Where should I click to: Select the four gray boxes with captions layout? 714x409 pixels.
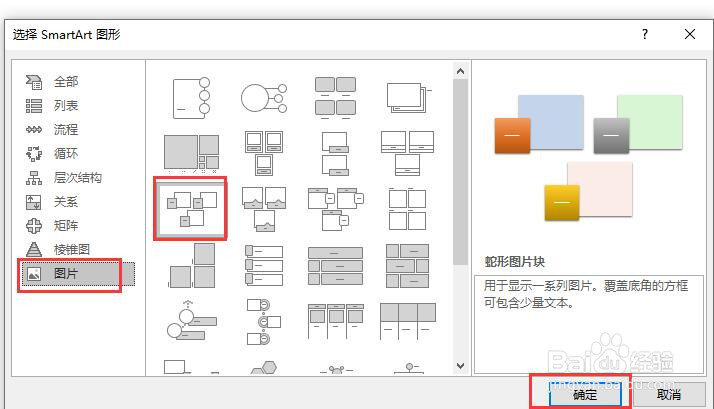(336, 98)
